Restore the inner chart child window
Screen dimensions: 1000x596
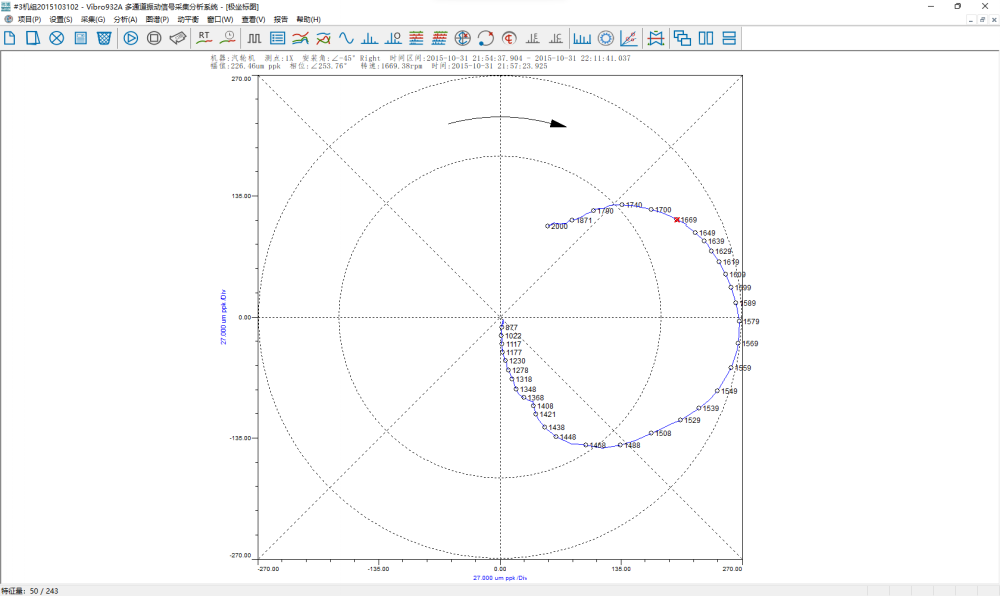tap(982, 20)
